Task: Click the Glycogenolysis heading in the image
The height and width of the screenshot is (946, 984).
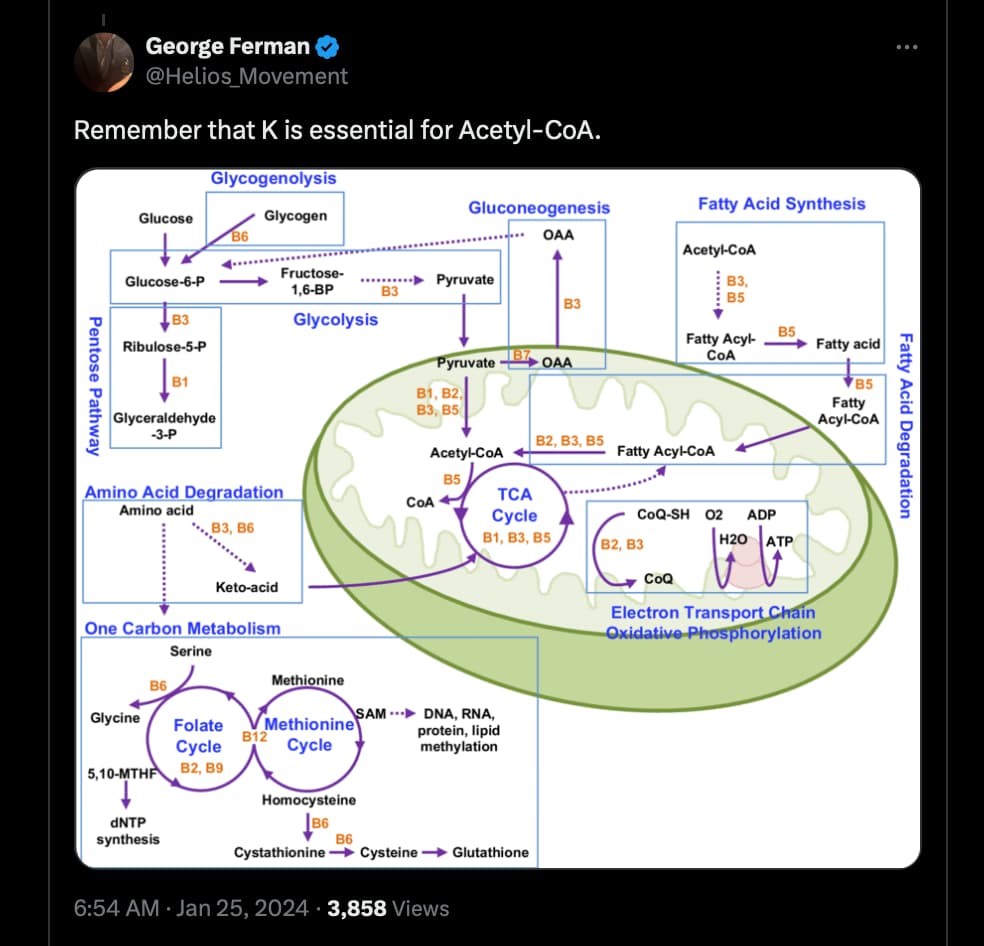Action: click(273, 178)
